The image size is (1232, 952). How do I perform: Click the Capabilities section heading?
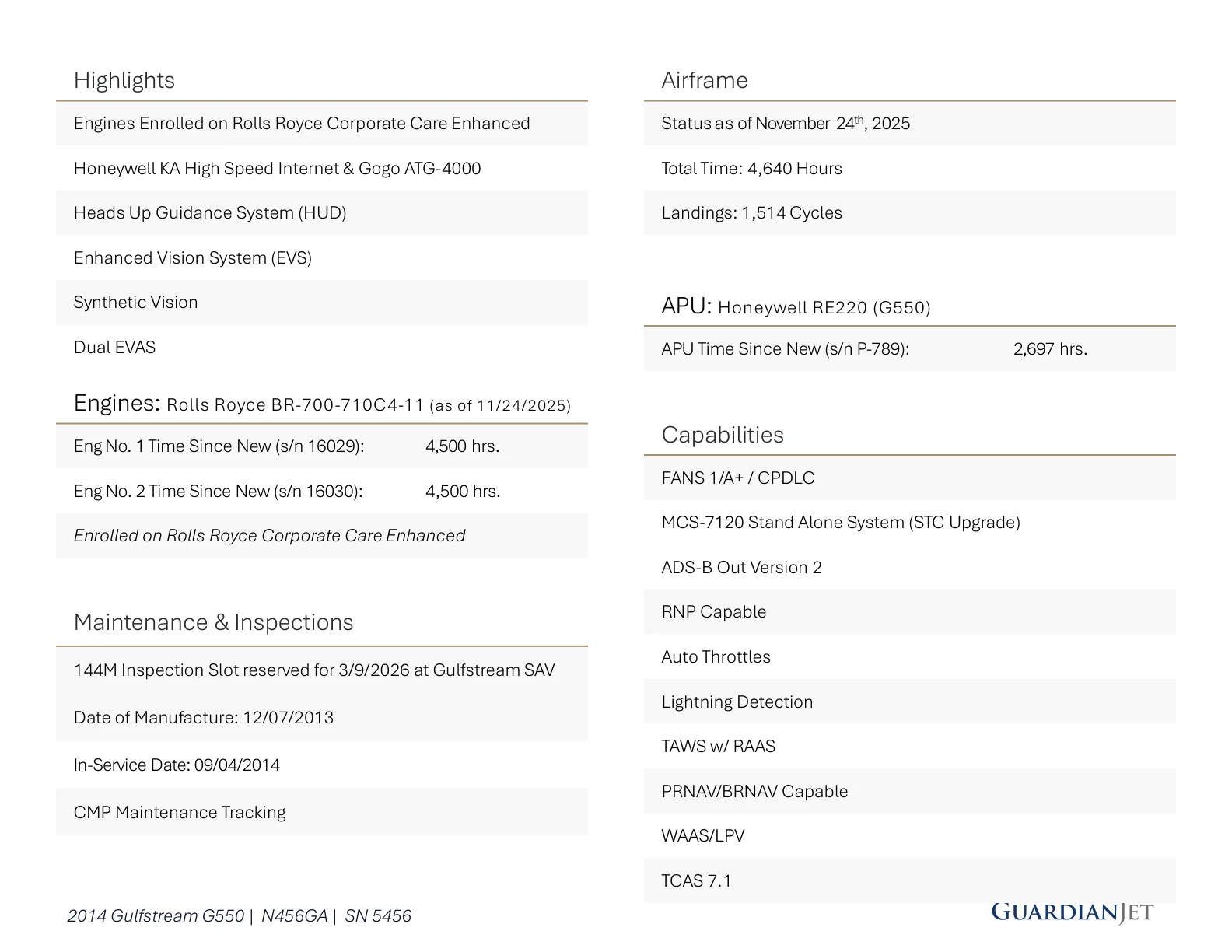coord(722,435)
